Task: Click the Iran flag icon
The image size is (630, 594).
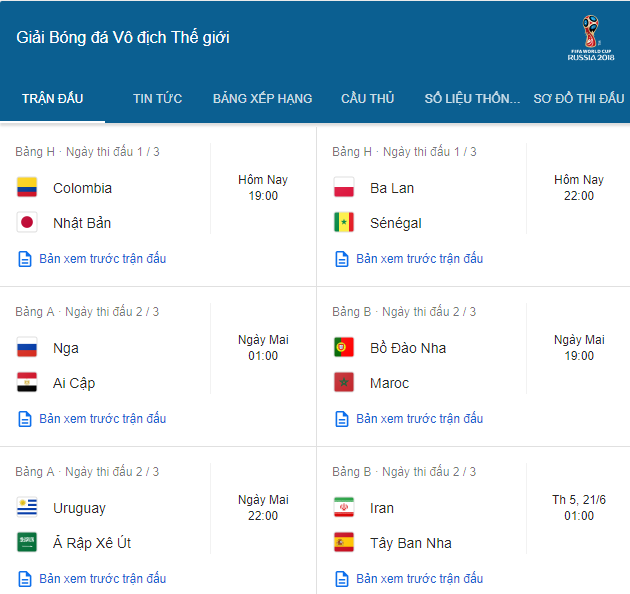Action: [344, 508]
